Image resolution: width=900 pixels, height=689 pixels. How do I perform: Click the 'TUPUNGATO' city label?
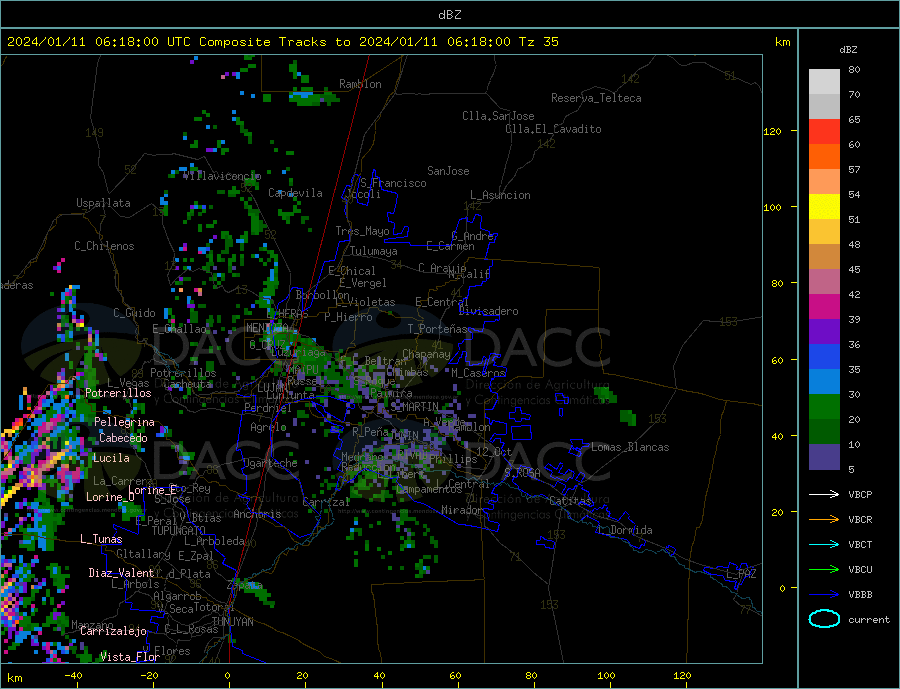[179, 531]
